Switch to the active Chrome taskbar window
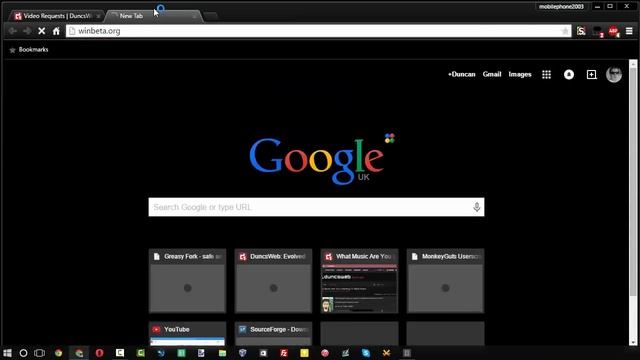This screenshot has height=360, width=640. (79, 353)
